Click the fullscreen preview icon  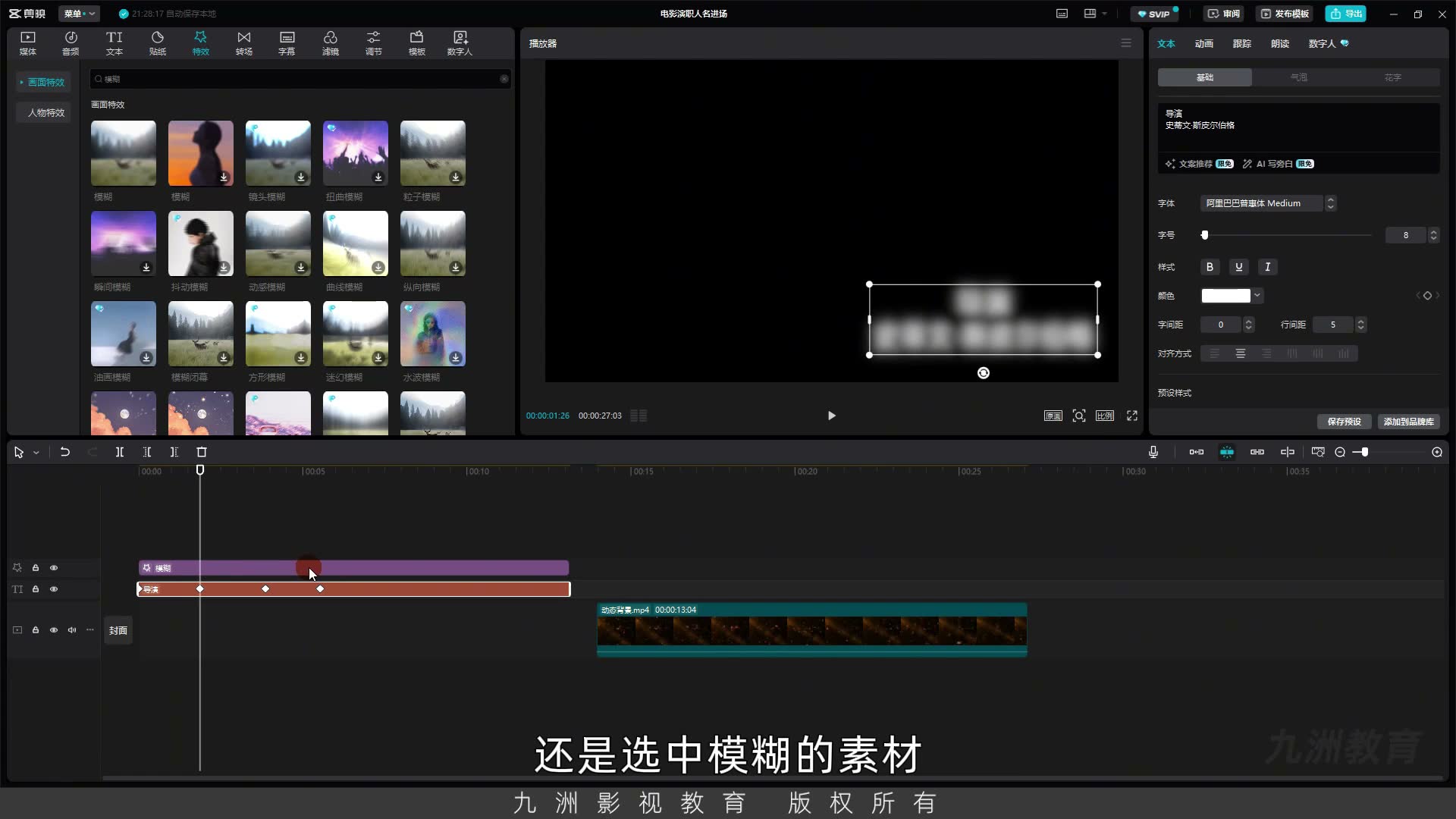click(1132, 416)
